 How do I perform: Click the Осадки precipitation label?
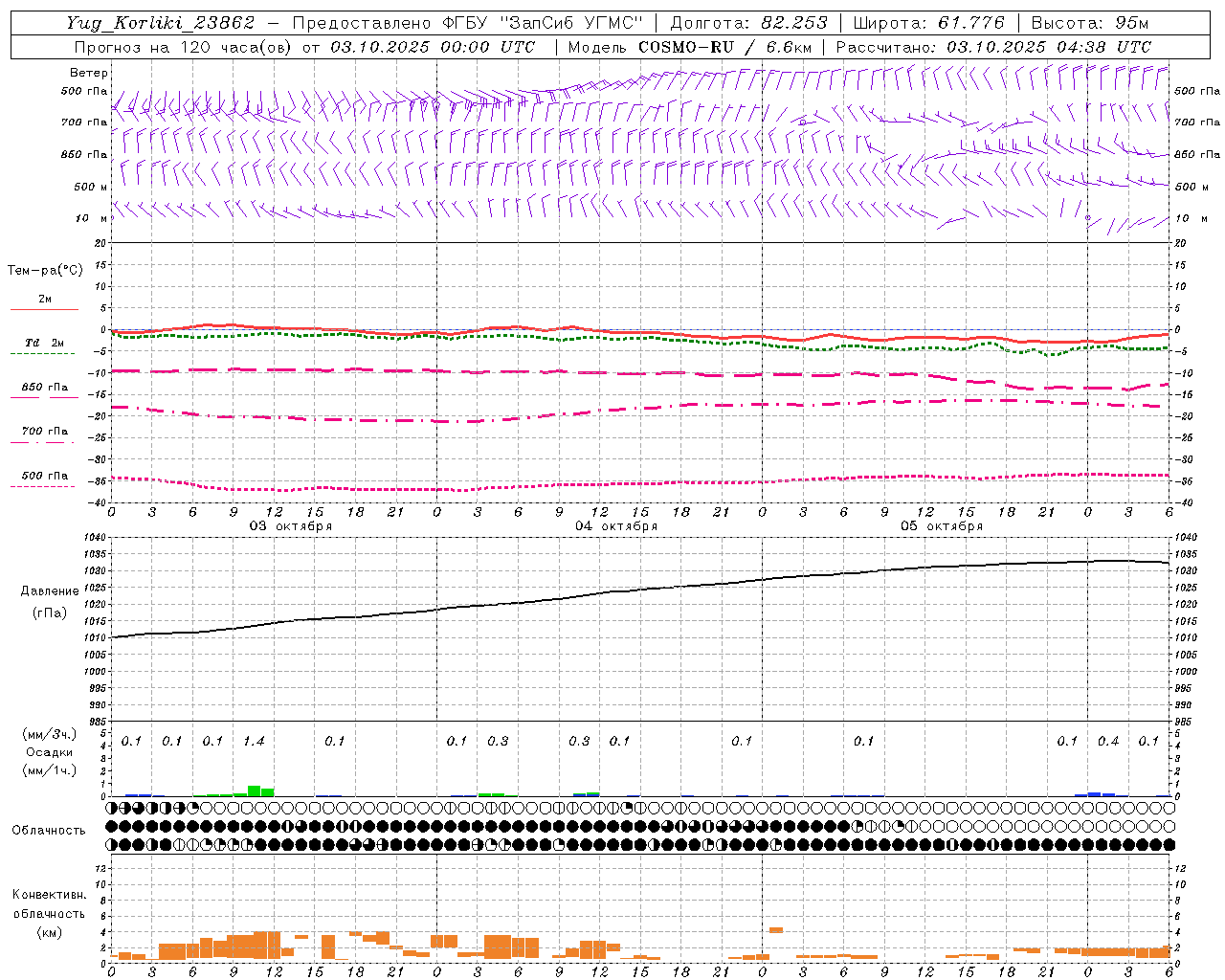point(50,752)
